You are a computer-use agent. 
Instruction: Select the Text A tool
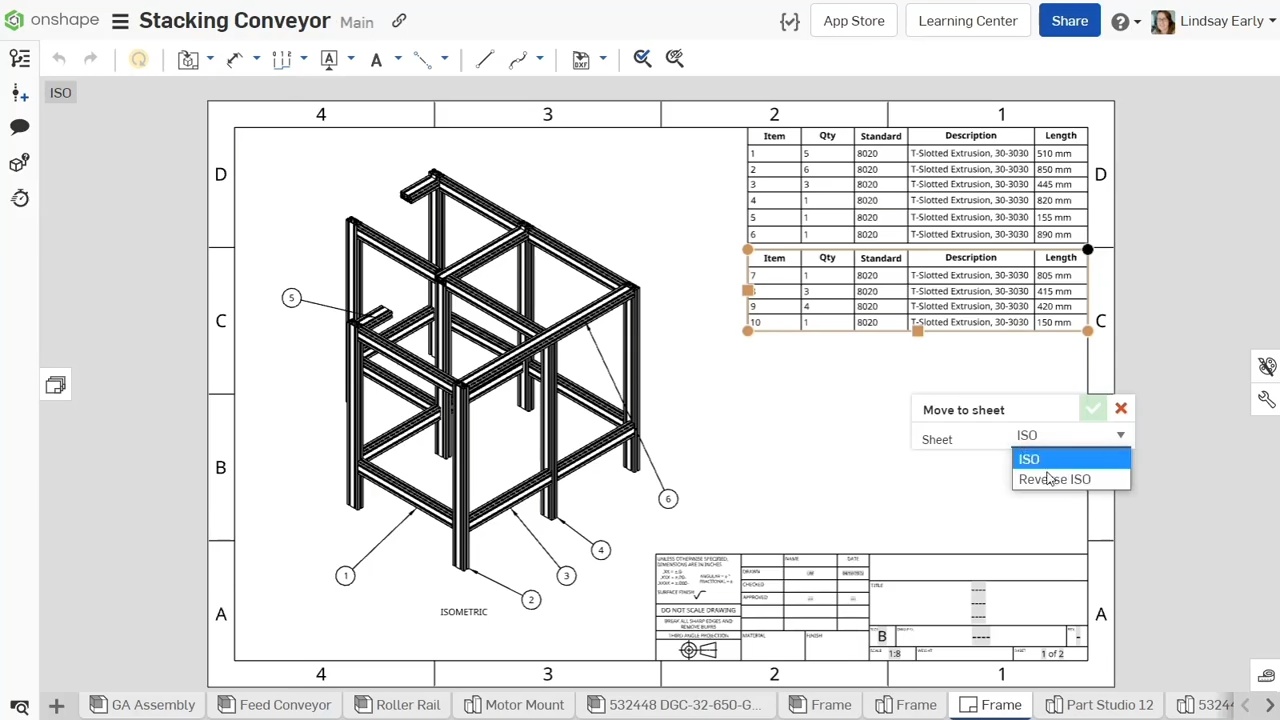(376, 60)
